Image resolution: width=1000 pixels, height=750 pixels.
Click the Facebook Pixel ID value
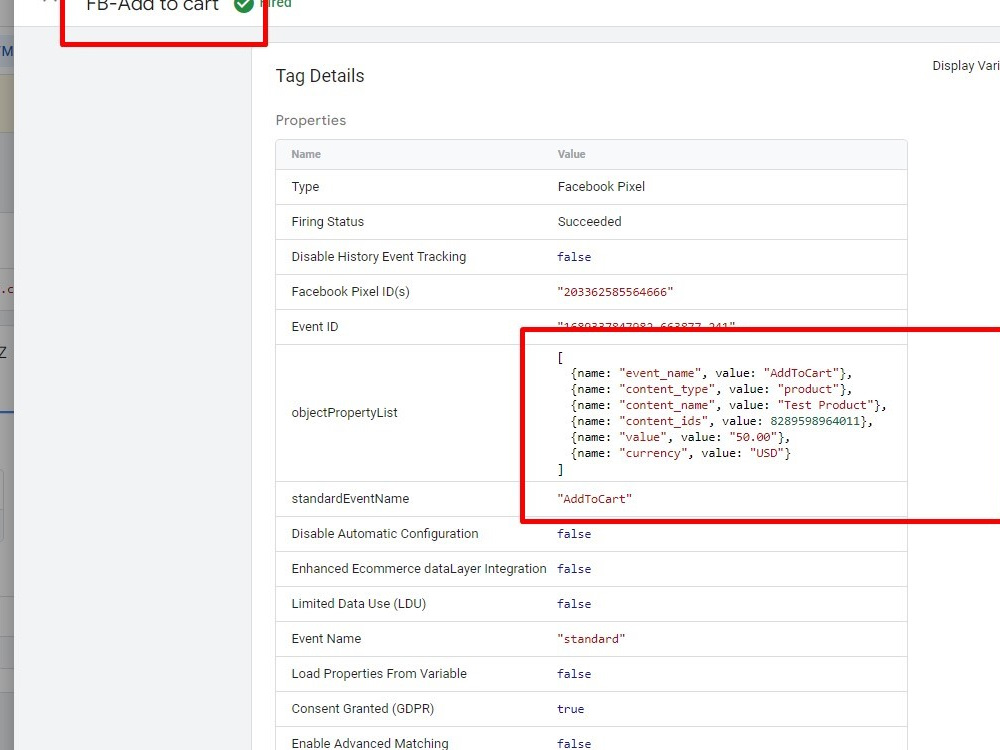point(611,291)
